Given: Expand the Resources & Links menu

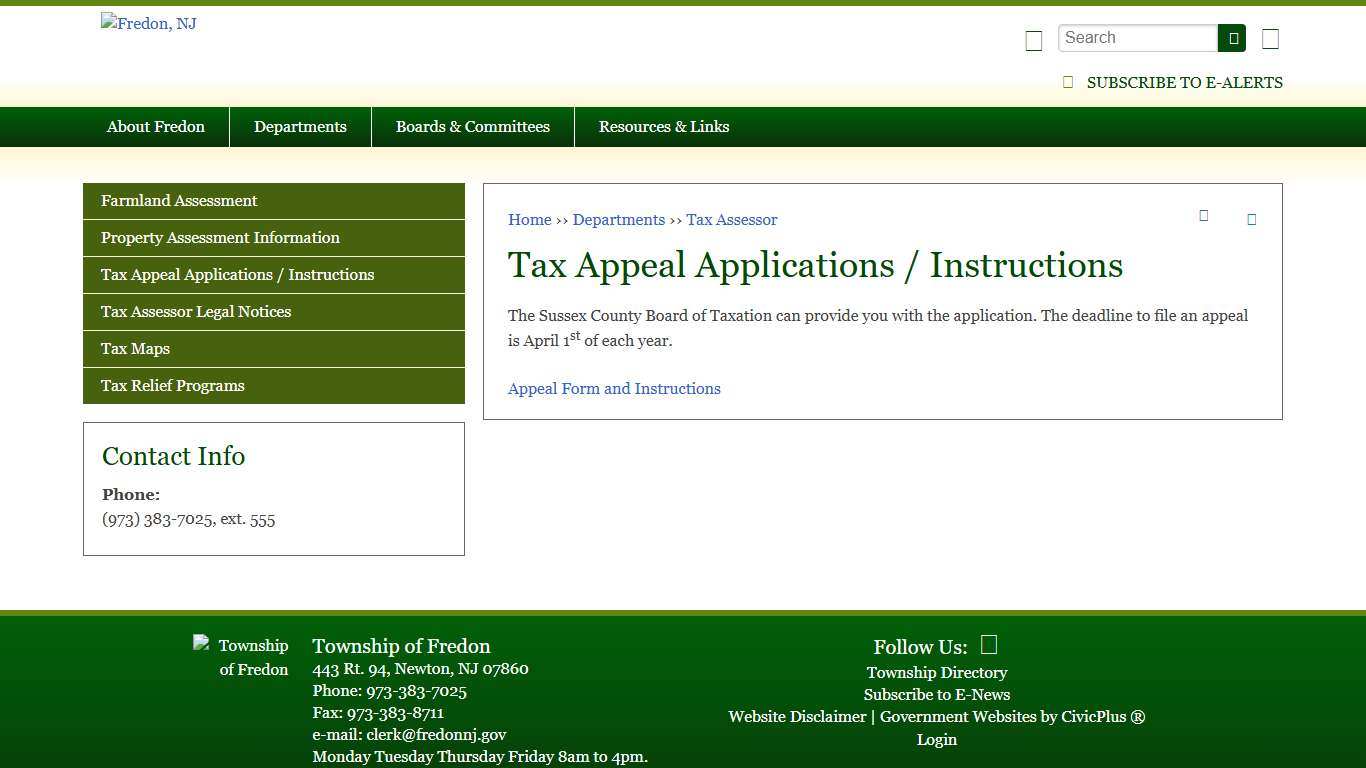Looking at the screenshot, I should pos(664,126).
